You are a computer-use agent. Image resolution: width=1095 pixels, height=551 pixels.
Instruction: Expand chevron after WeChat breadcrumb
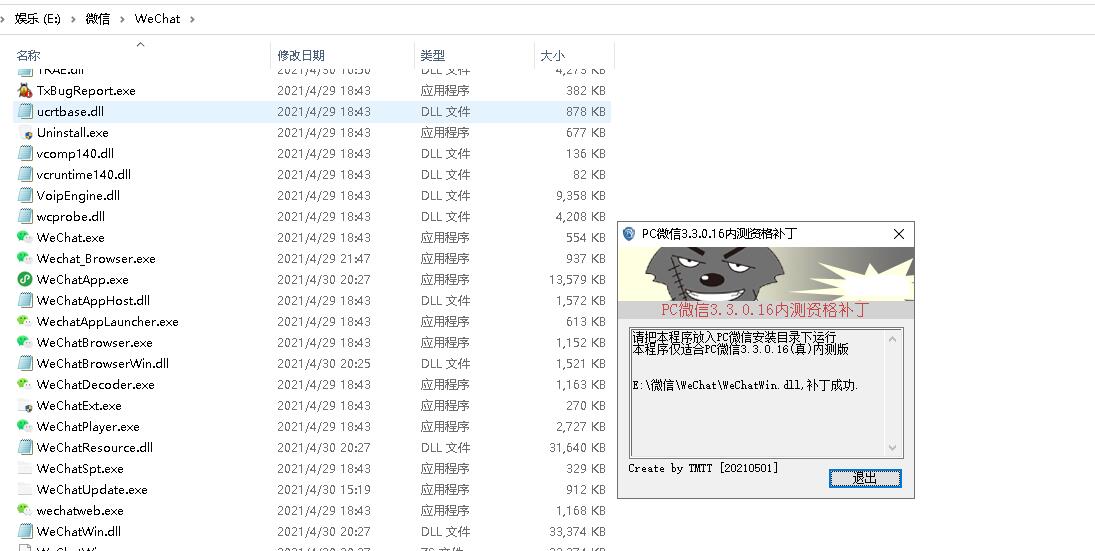point(192,19)
